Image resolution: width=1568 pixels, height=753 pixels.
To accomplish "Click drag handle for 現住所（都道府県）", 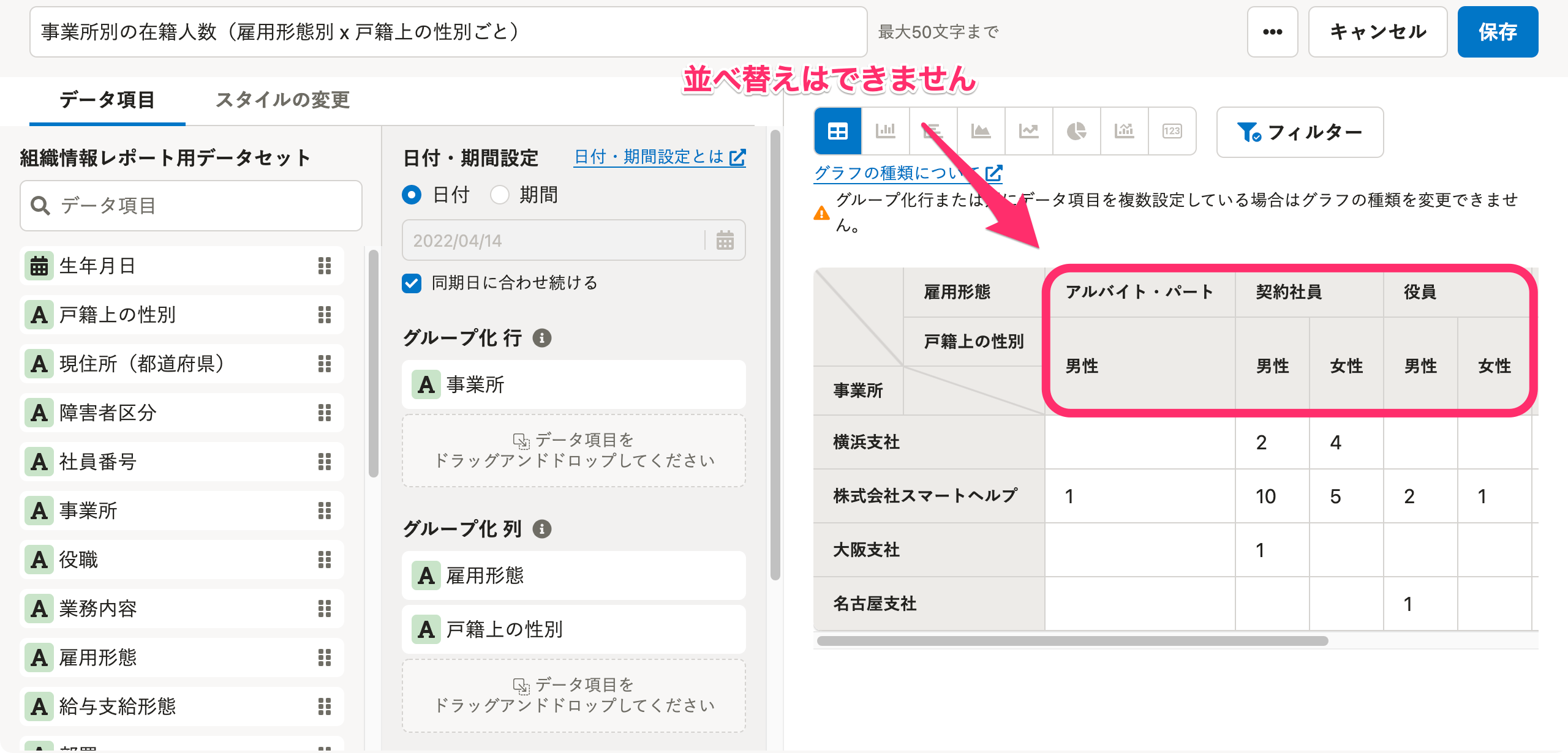I will coord(325,364).
